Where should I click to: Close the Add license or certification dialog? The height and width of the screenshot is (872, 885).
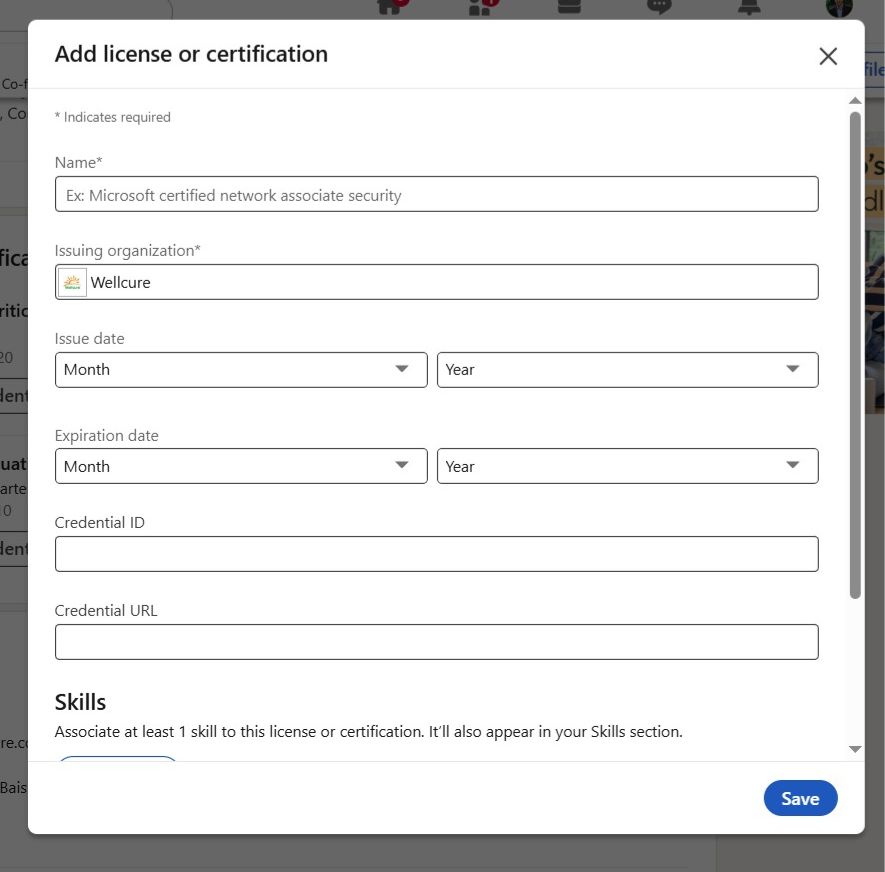[828, 56]
